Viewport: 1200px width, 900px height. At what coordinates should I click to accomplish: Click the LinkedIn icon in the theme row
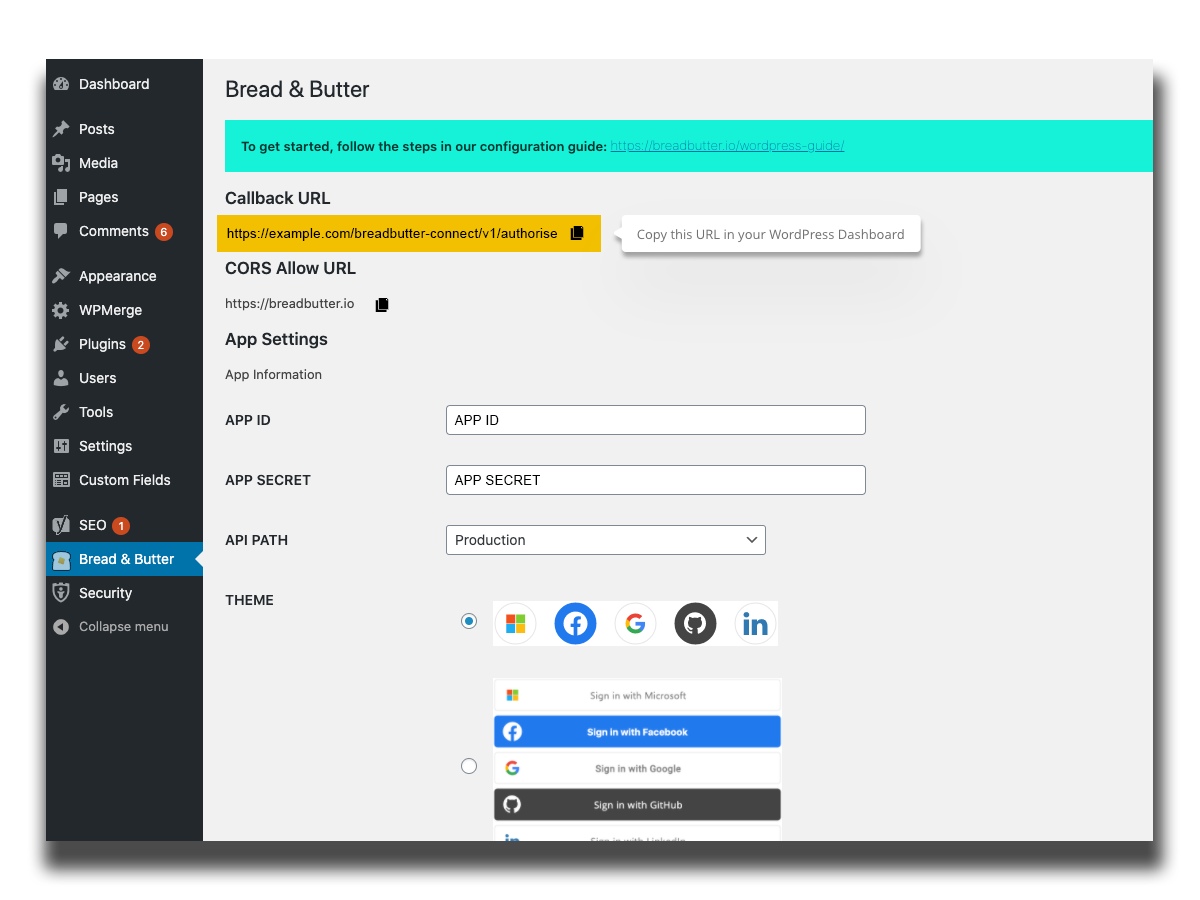pyautogui.click(x=755, y=622)
